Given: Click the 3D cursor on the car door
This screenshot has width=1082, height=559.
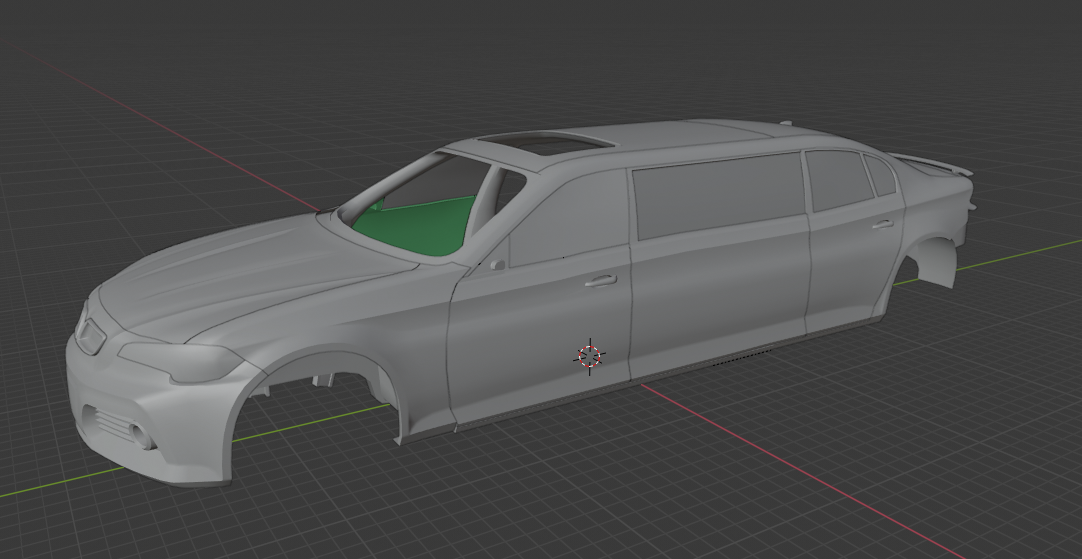Looking at the screenshot, I should [x=589, y=356].
